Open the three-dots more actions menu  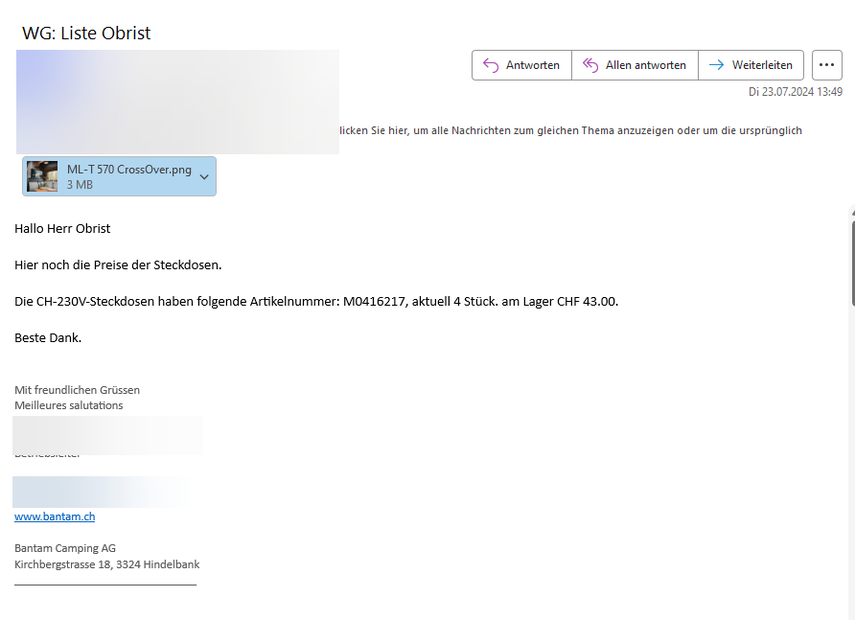coord(826,65)
